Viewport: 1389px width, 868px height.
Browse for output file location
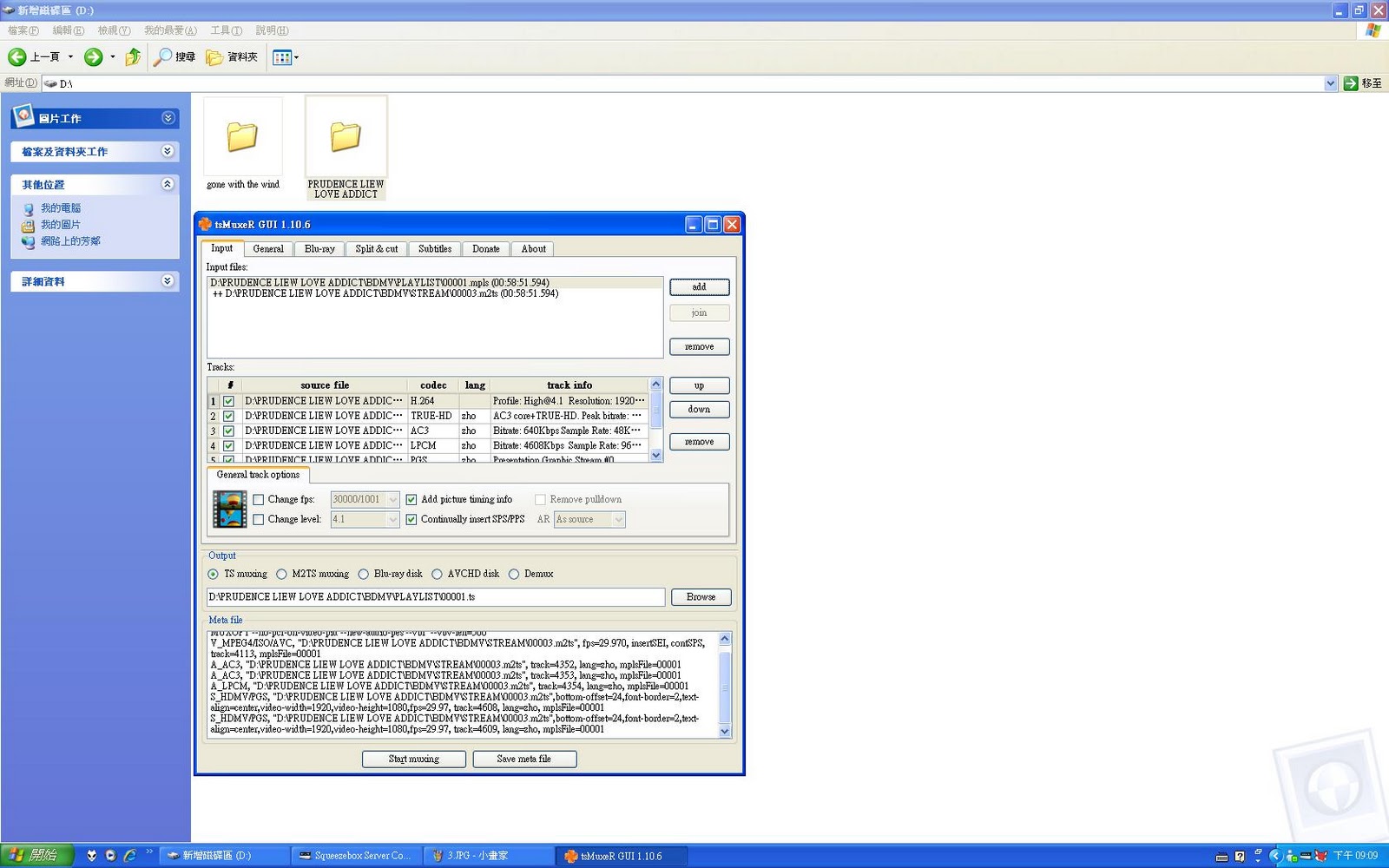[x=701, y=597]
